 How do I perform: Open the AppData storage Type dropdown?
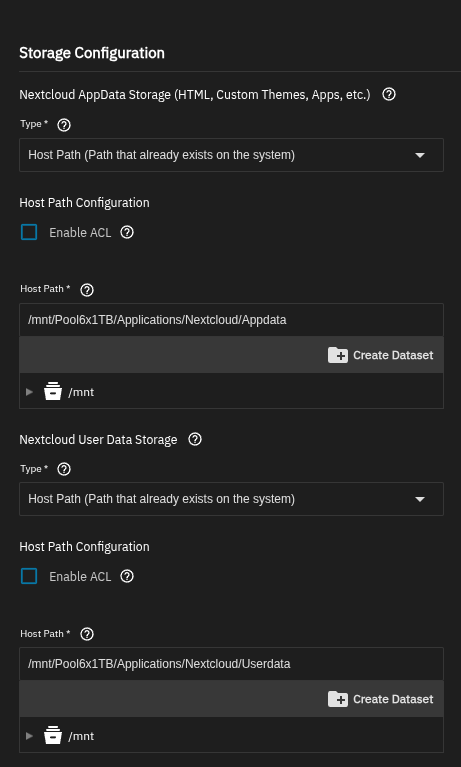[231, 155]
